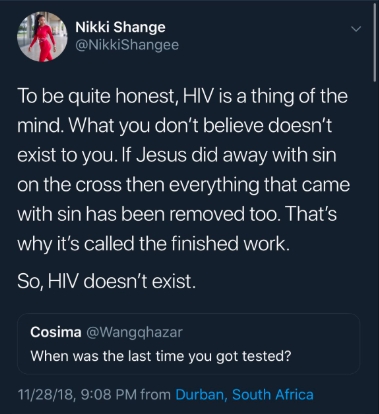The image size is (379, 414).
Task: Click the Durban, South Africa location link
Action: click(244, 395)
